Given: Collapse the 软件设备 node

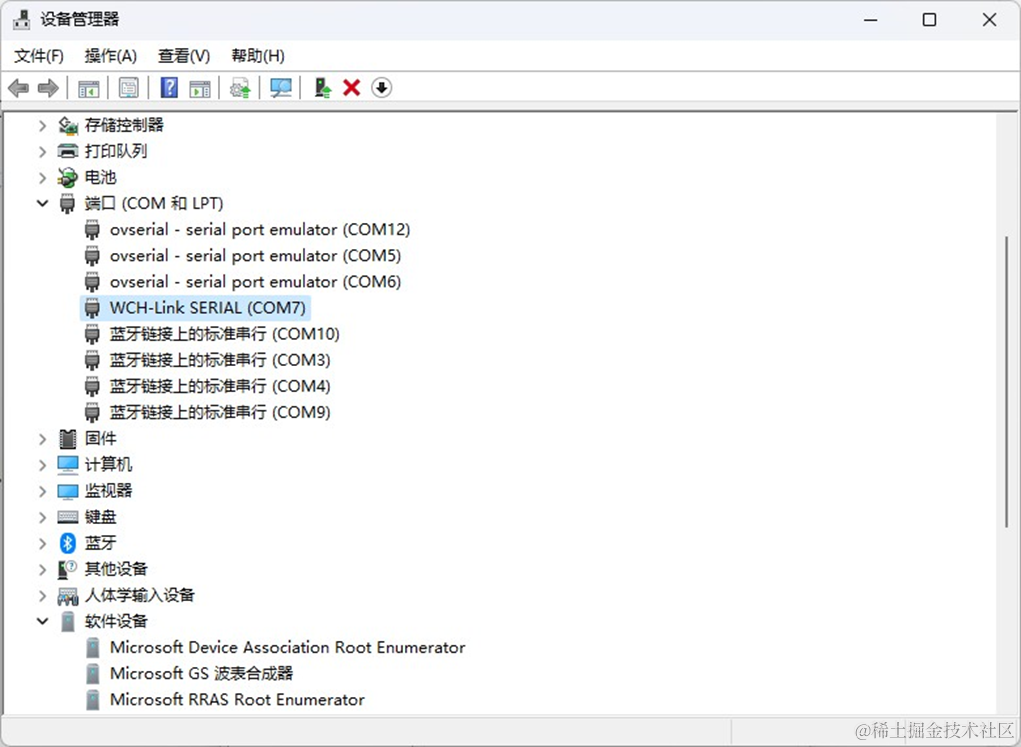Looking at the screenshot, I should pos(42,621).
